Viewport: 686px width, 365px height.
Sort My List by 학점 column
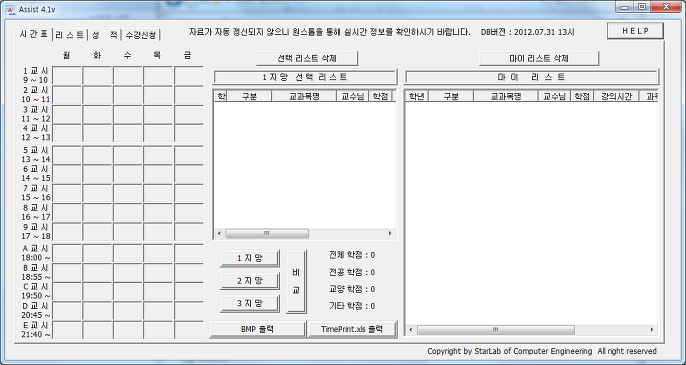tap(582, 96)
